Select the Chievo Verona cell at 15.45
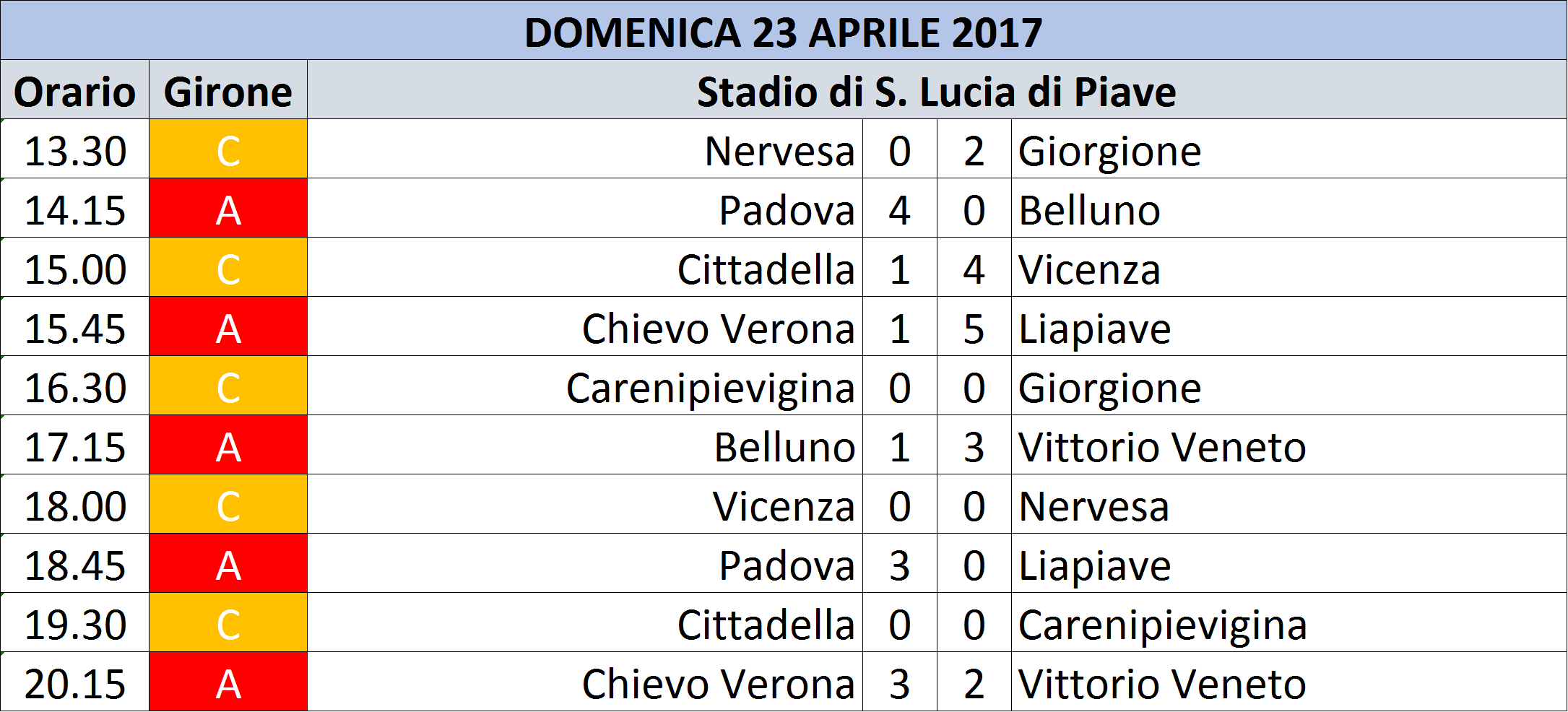 585,326
